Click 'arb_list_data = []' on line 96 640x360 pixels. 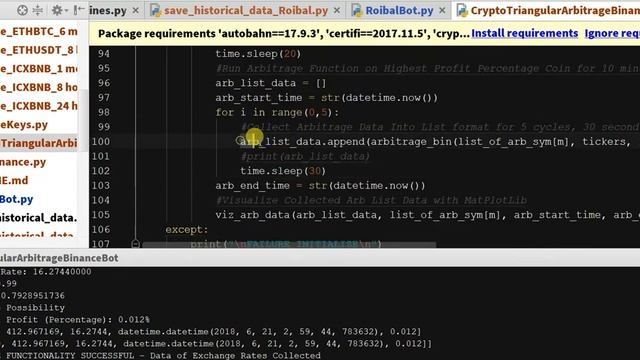coord(271,83)
